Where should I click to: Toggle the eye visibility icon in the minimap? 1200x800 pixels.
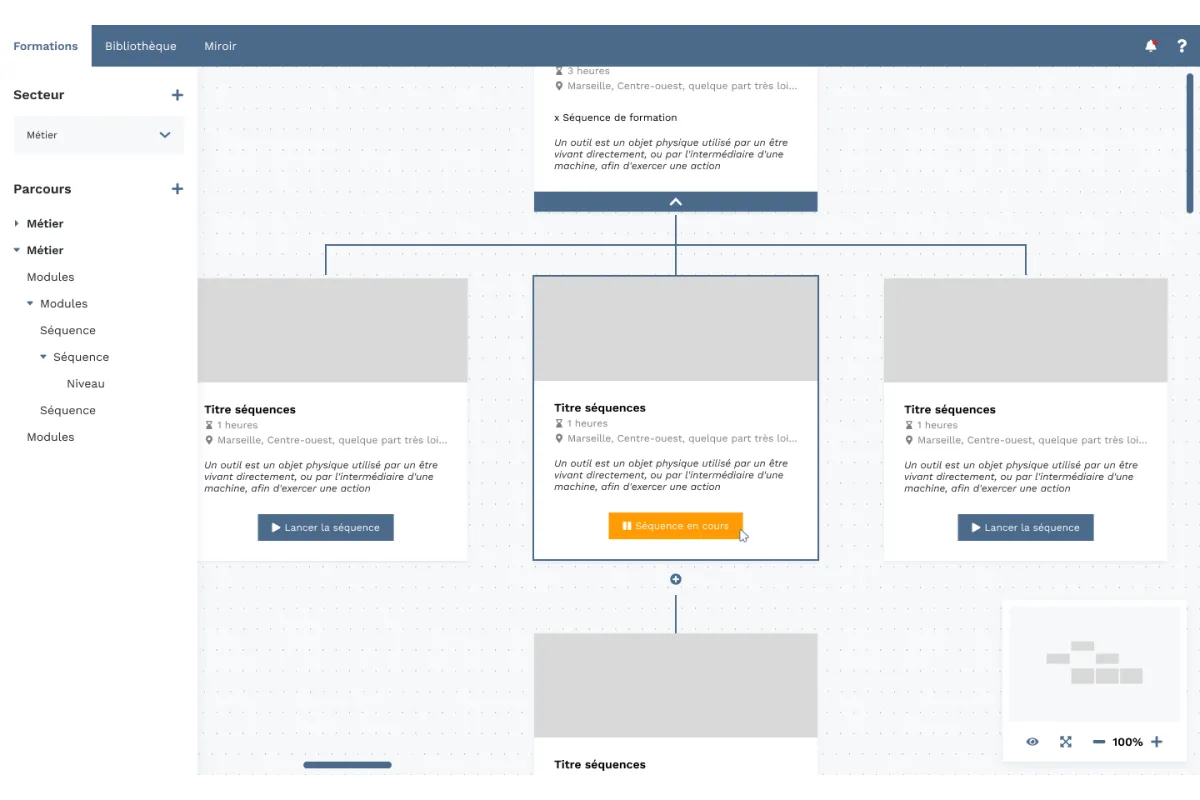tap(1031, 742)
